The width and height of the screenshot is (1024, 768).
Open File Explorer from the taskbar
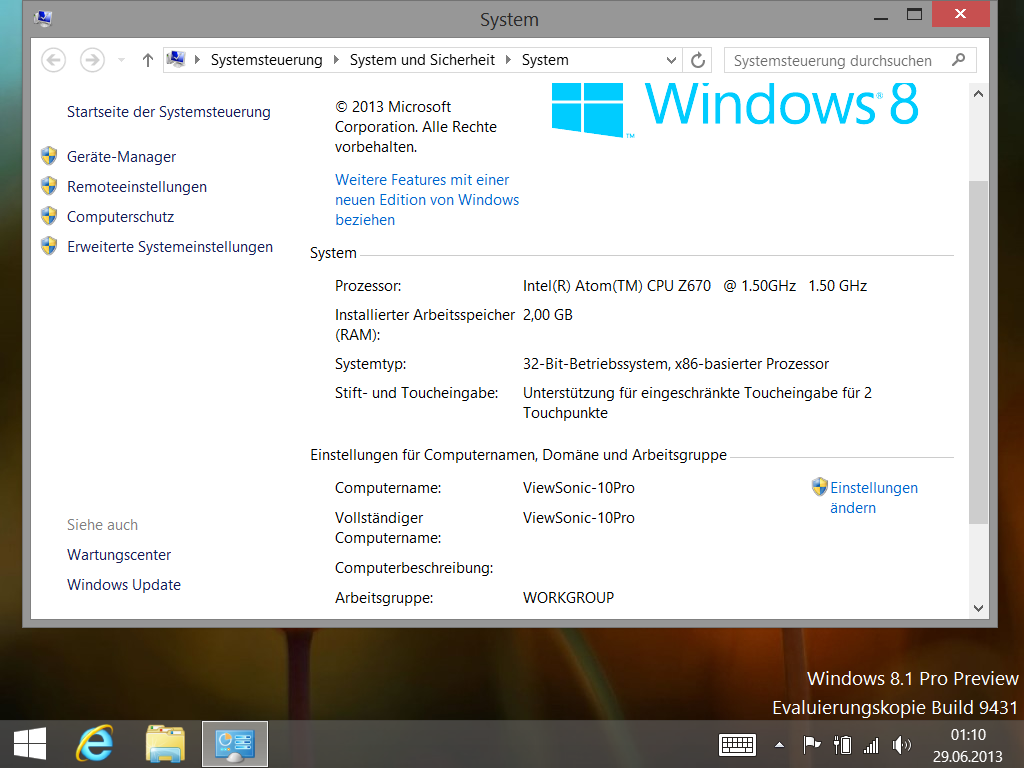pyautogui.click(x=165, y=744)
